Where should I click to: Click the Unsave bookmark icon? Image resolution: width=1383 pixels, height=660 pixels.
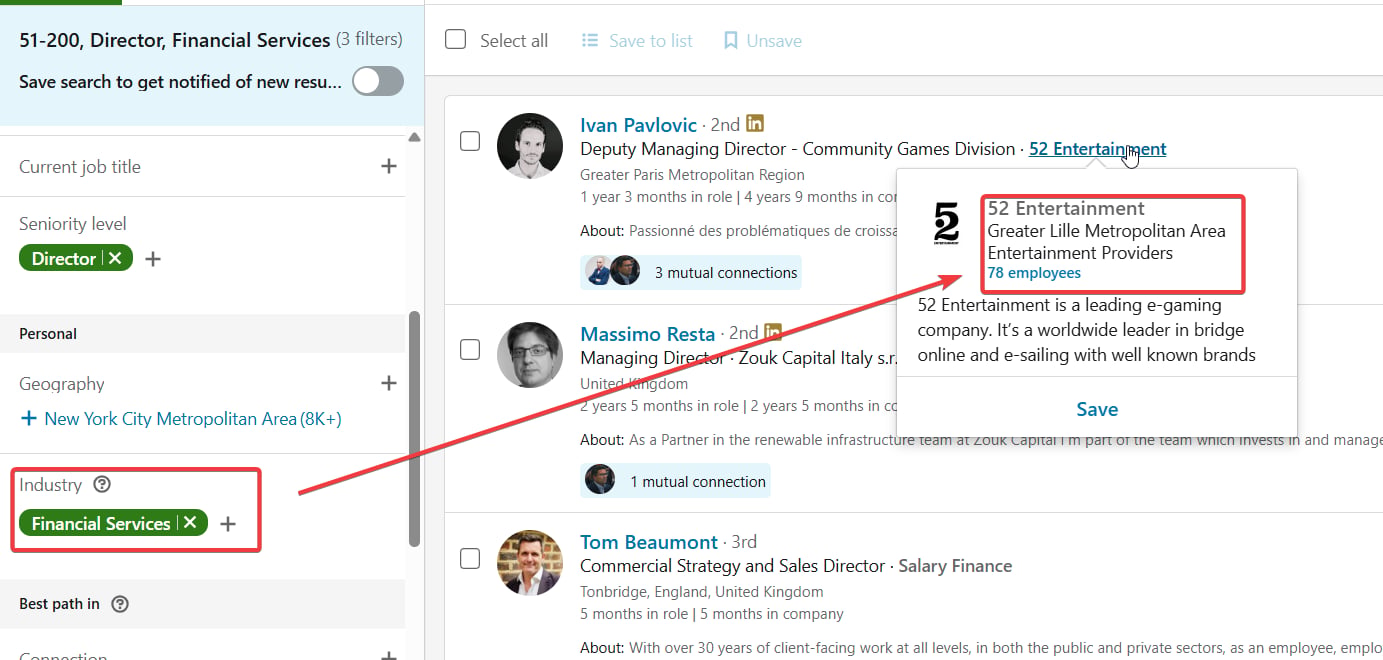730,41
